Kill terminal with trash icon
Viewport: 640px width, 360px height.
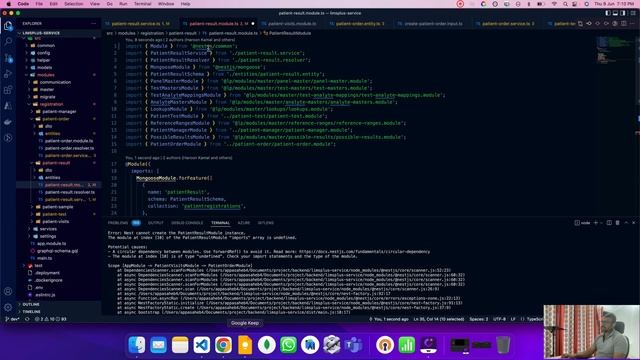click(x=618, y=223)
